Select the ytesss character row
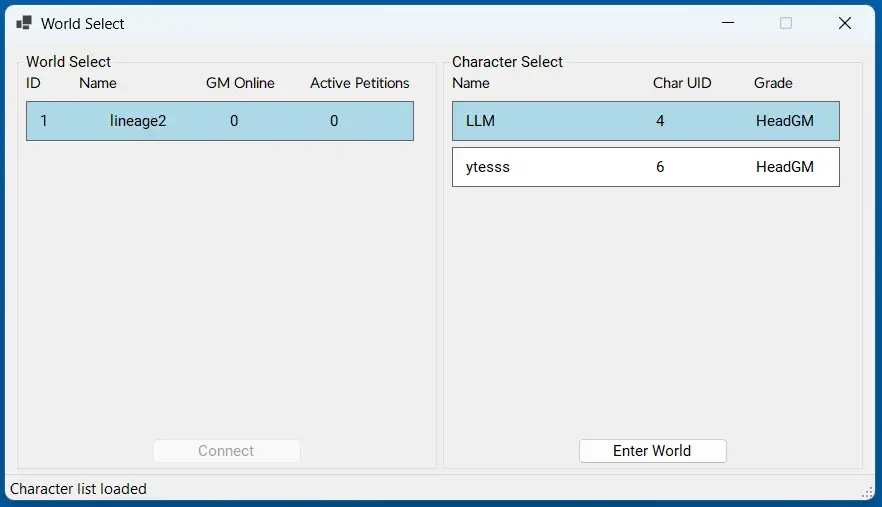882x507 pixels. click(x=646, y=167)
